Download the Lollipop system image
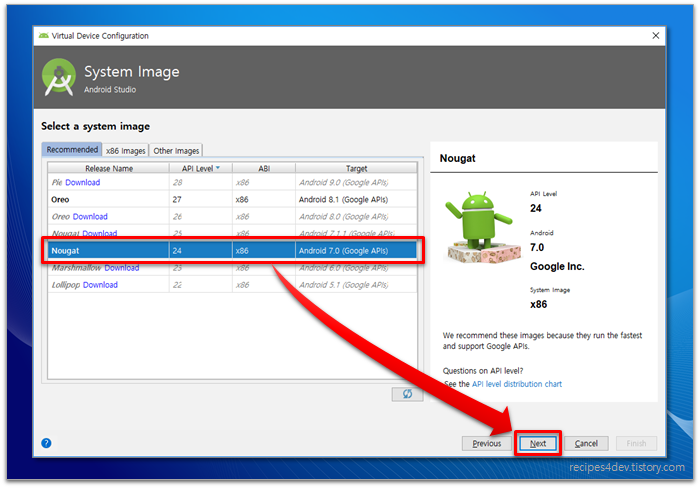Image resolution: width=700 pixels, height=489 pixels. pos(100,284)
